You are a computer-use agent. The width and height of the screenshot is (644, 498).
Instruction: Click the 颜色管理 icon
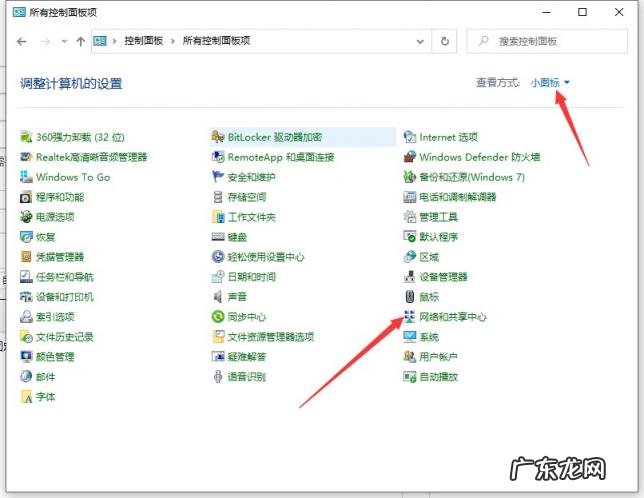26,357
